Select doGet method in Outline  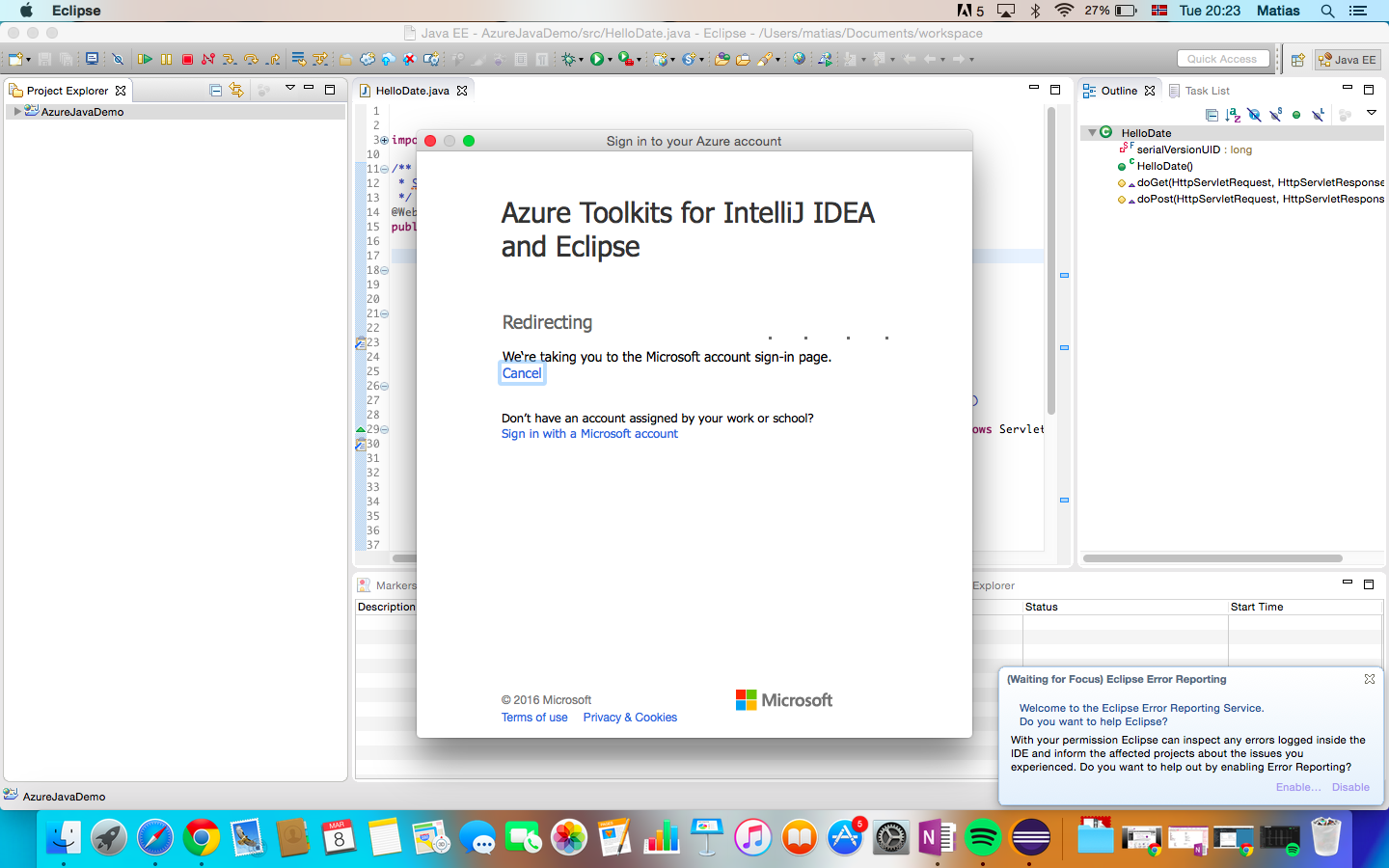click(x=1251, y=182)
